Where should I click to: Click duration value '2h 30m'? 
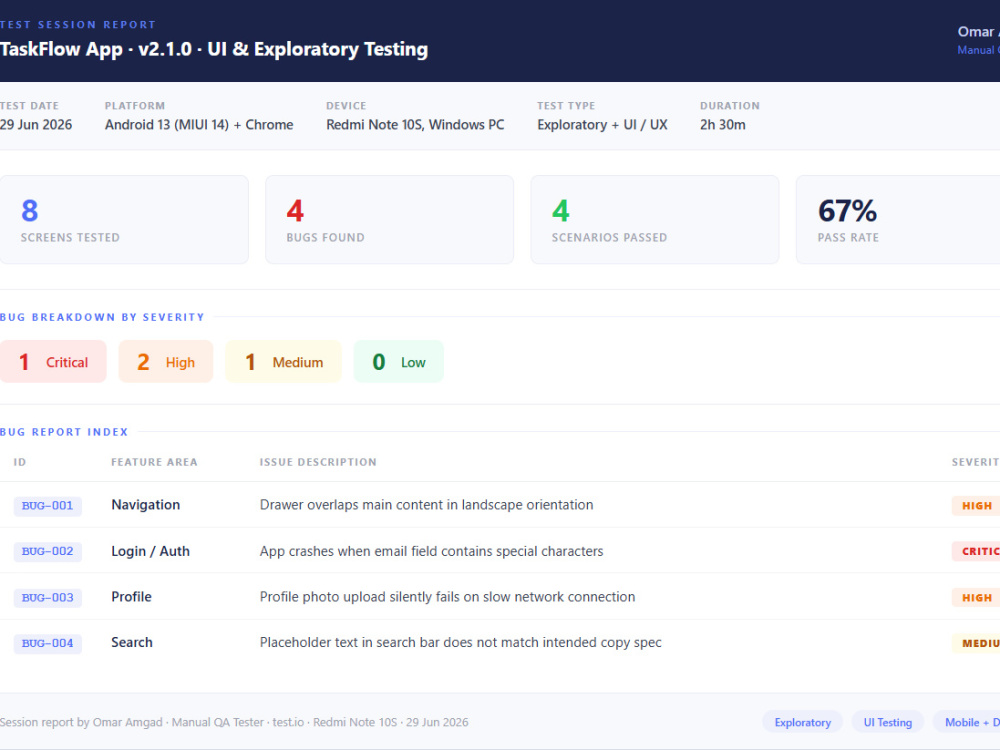pos(723,124)
